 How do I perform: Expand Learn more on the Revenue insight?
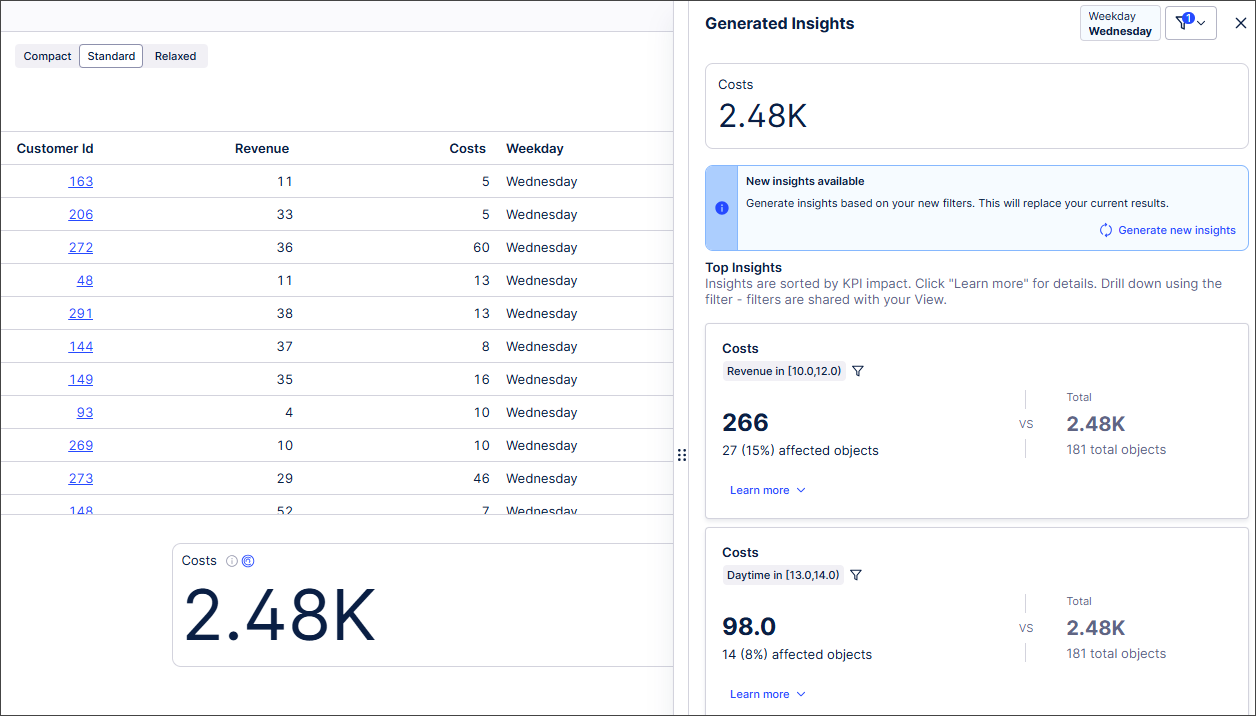[761, 490]
